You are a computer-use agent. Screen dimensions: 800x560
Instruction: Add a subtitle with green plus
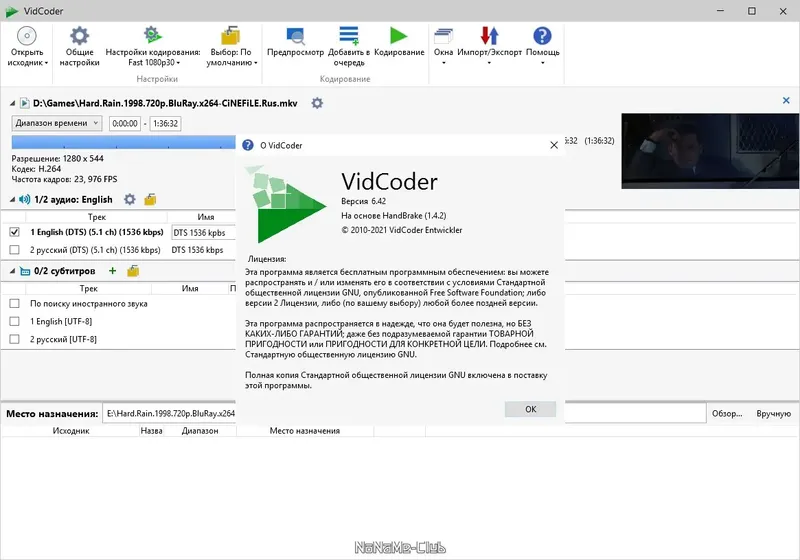112,271
